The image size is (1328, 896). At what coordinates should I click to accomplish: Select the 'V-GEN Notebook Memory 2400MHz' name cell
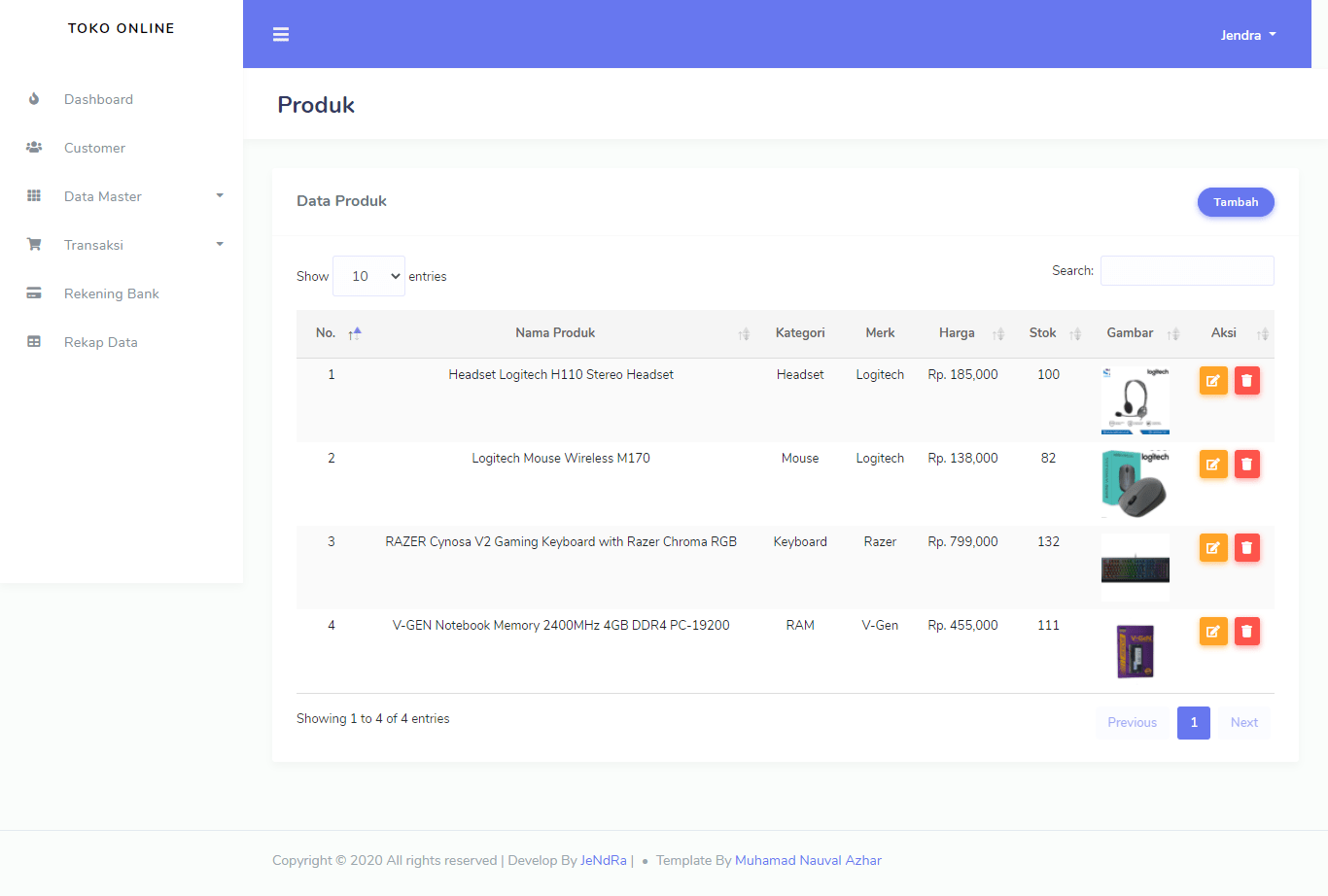(561, 625)
